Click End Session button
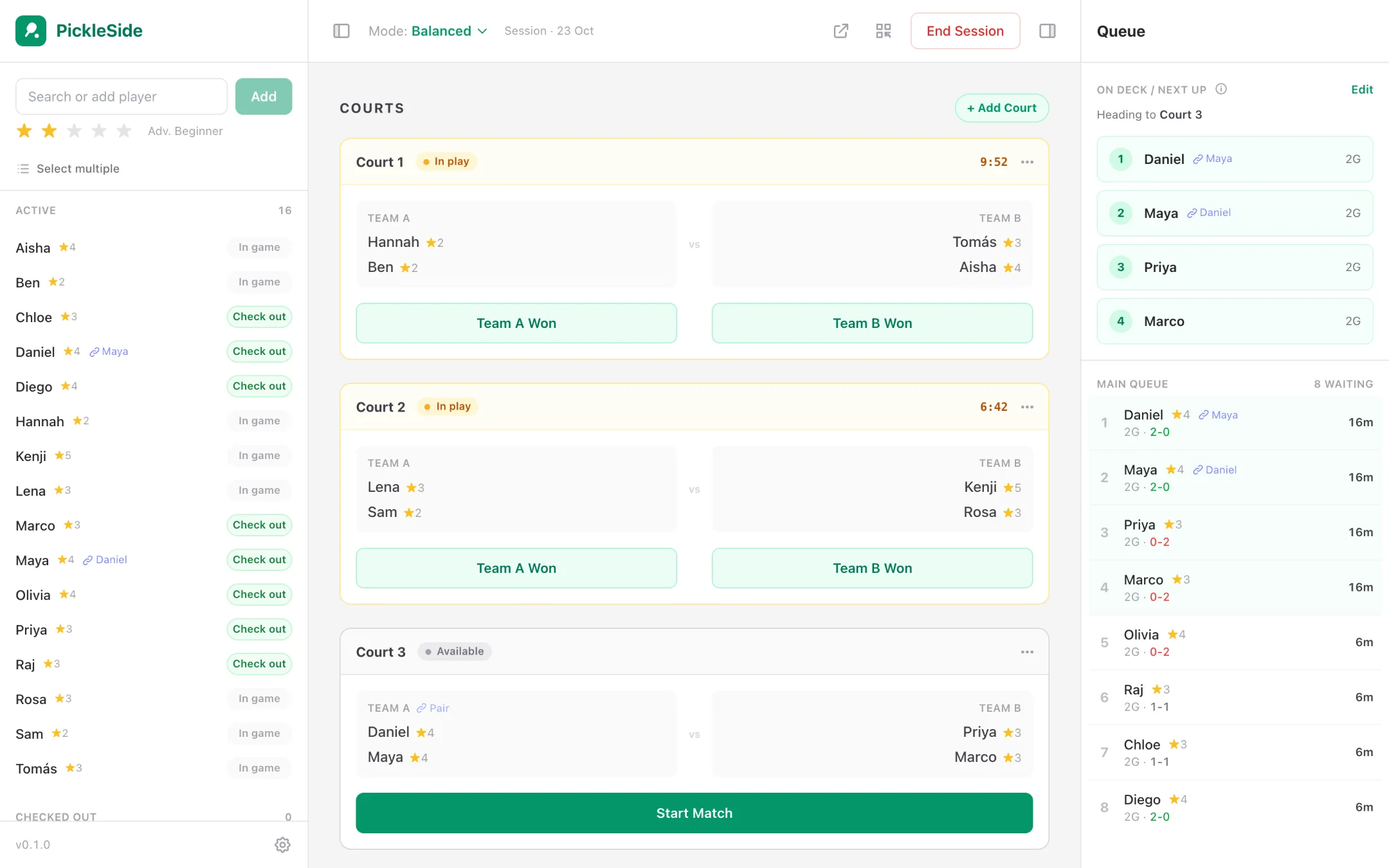The image size is (1389, 868). (x=965, y=31)
